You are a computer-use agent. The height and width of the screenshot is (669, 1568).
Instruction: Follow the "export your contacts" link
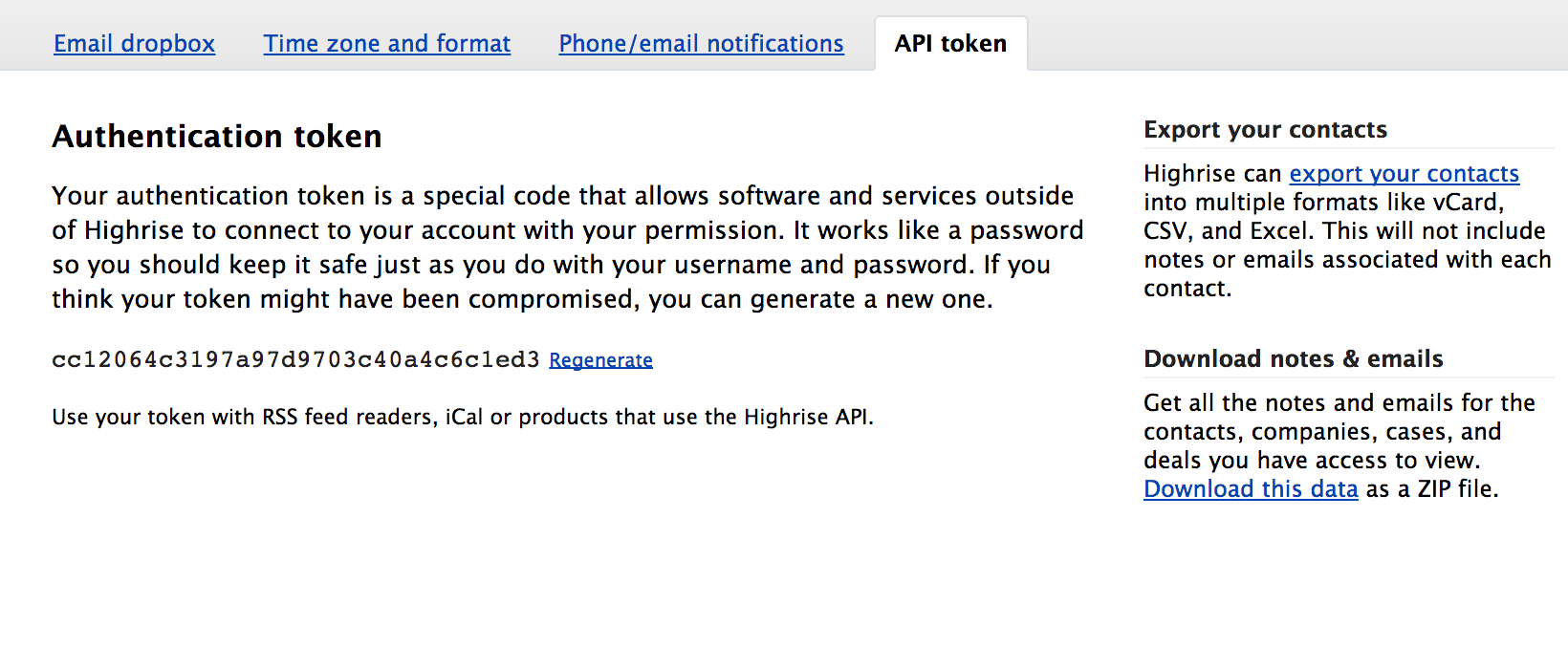pyautogui.click(x=1404, y=174)
